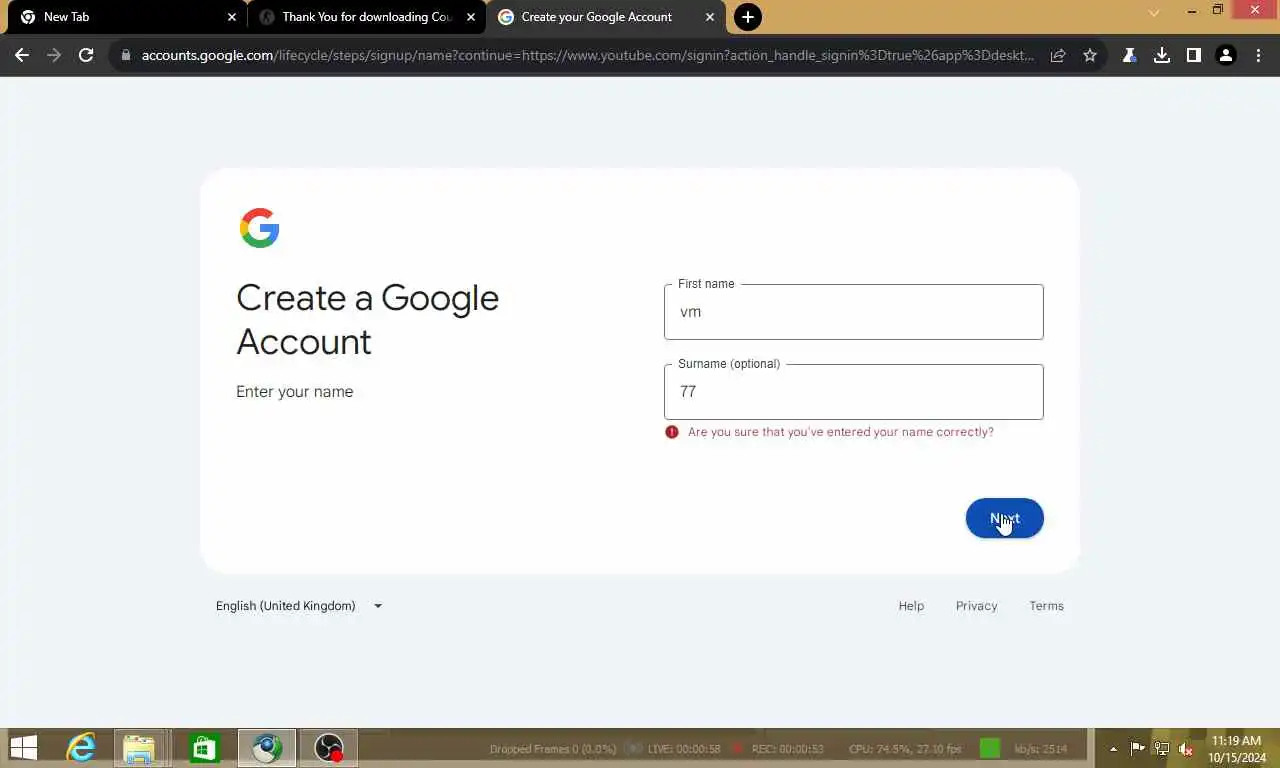Select the Create your Google Account tab

click(605, 17)
